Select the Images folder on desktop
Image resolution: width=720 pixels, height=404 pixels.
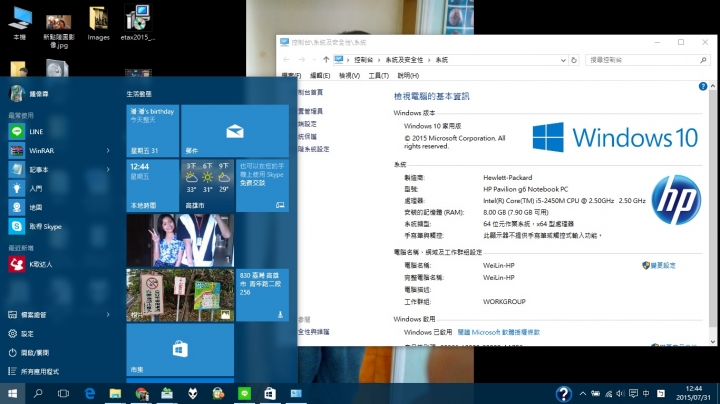click(x=98, y=23)
